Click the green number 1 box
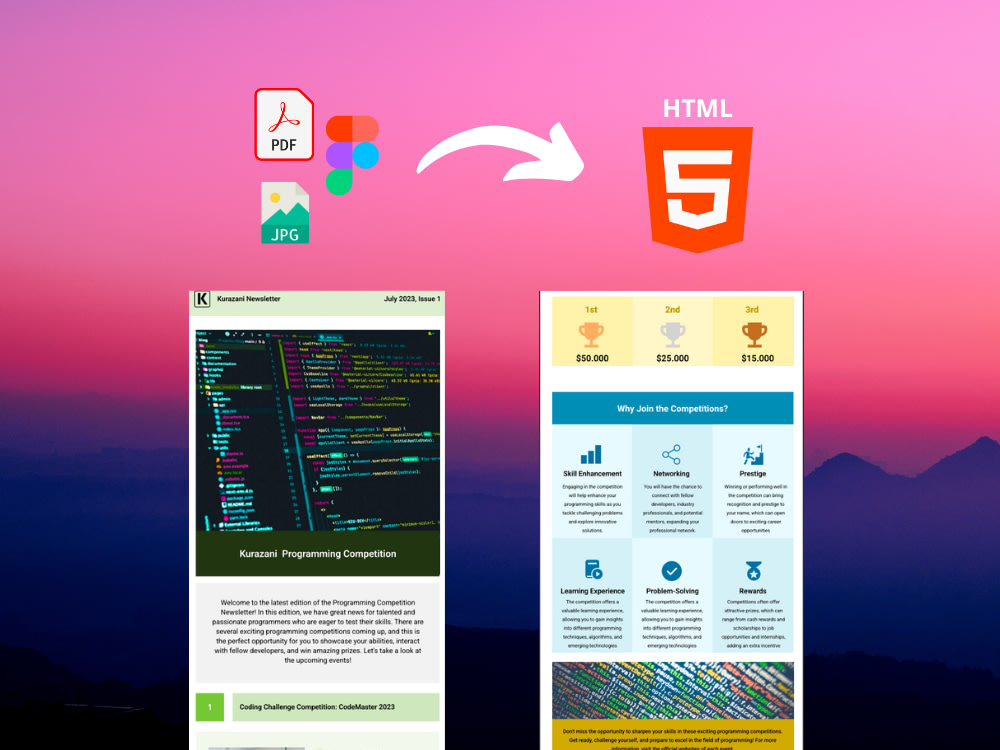1000x750 pixels. [x=210, y=707]
